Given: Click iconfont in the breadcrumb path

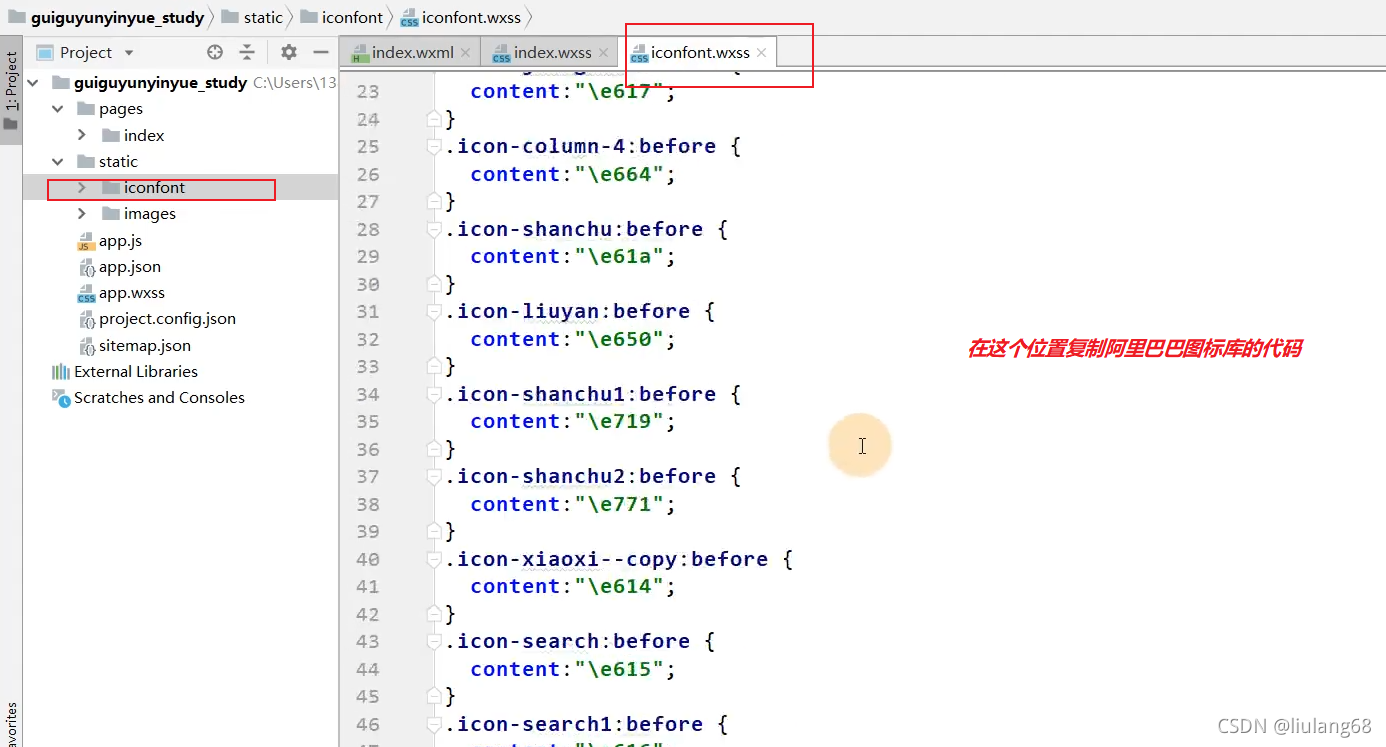Looking at the screenshot, I should click(352, 17).
